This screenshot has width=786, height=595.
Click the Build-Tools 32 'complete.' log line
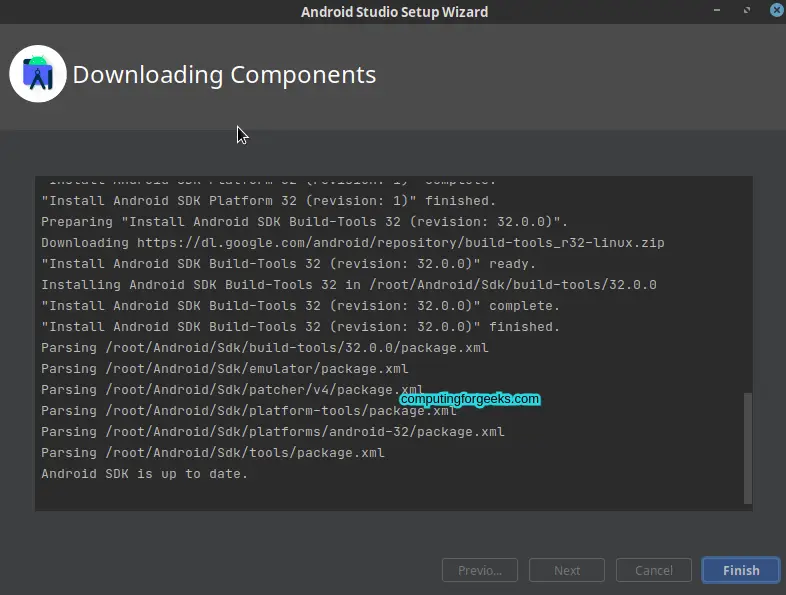[300, 305]
